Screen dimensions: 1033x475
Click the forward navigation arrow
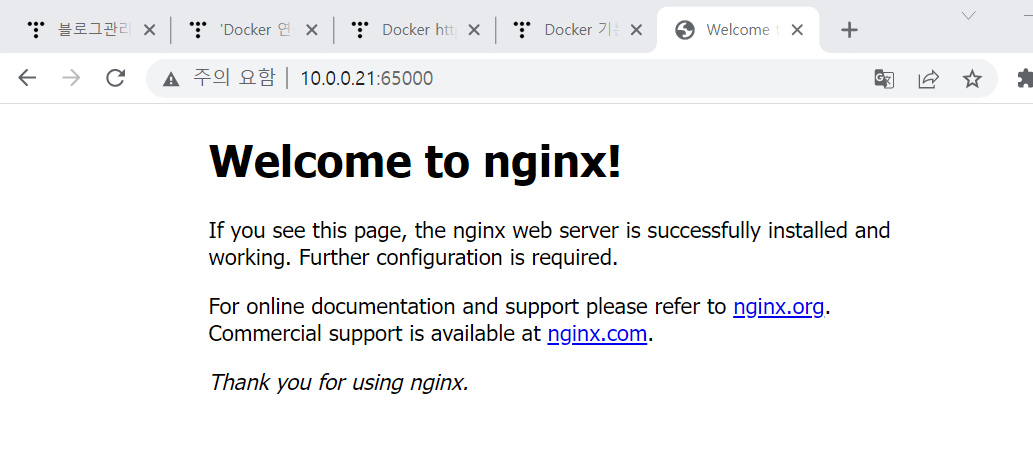click(x=71, y=78)
